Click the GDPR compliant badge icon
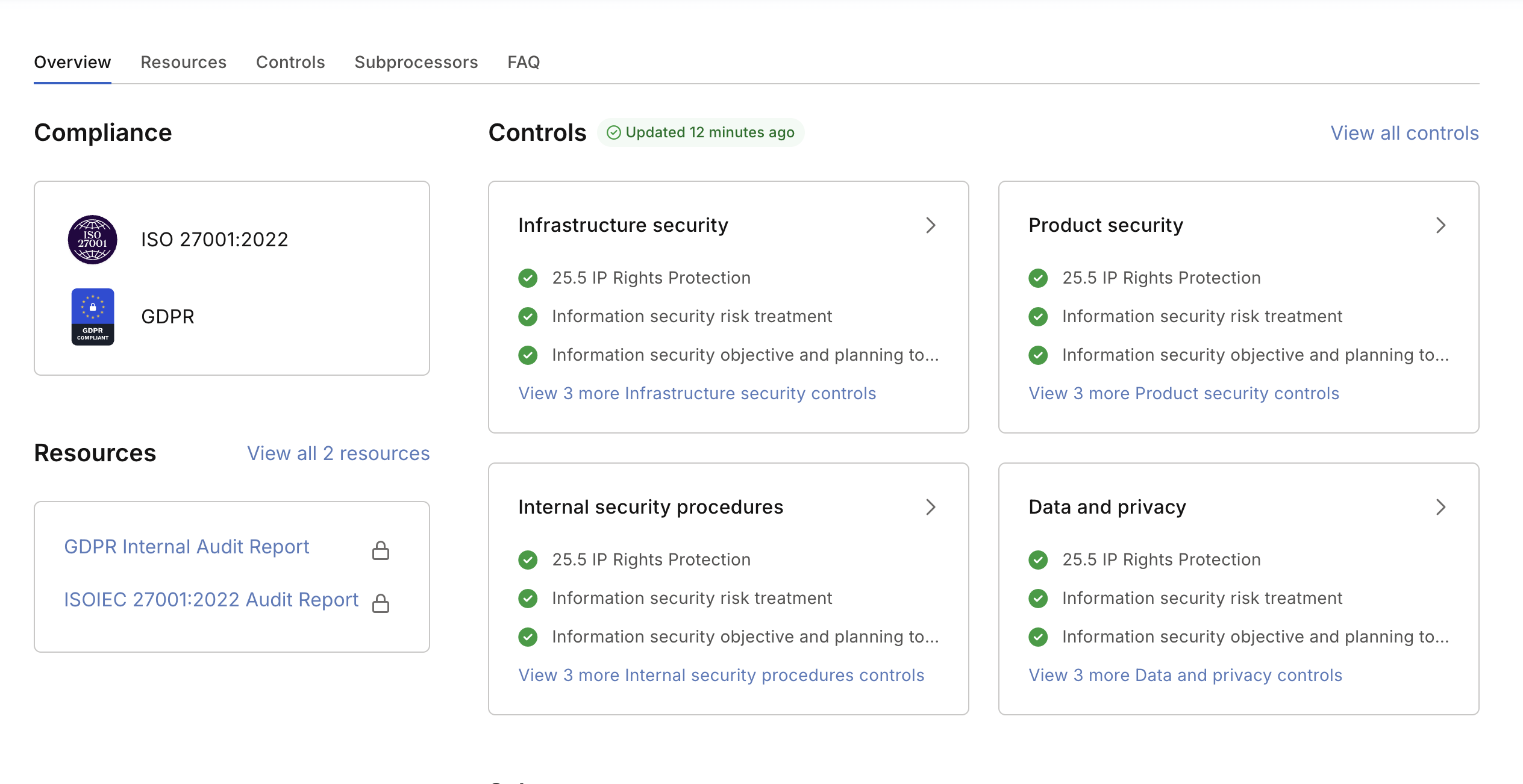 [93, 317]
